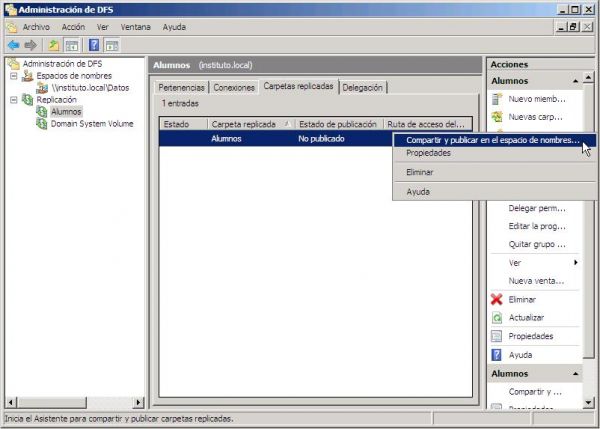Click the tree pane right scroll arrow

coord(138,402)
